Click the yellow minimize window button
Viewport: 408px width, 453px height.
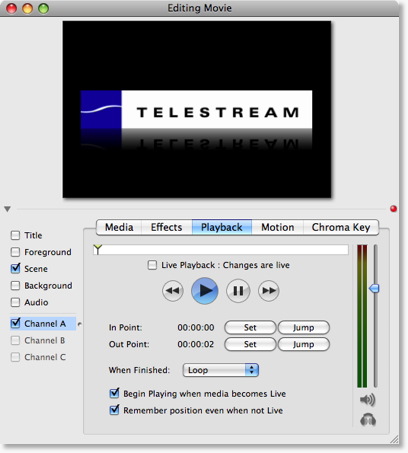click(x=27, y=8)
